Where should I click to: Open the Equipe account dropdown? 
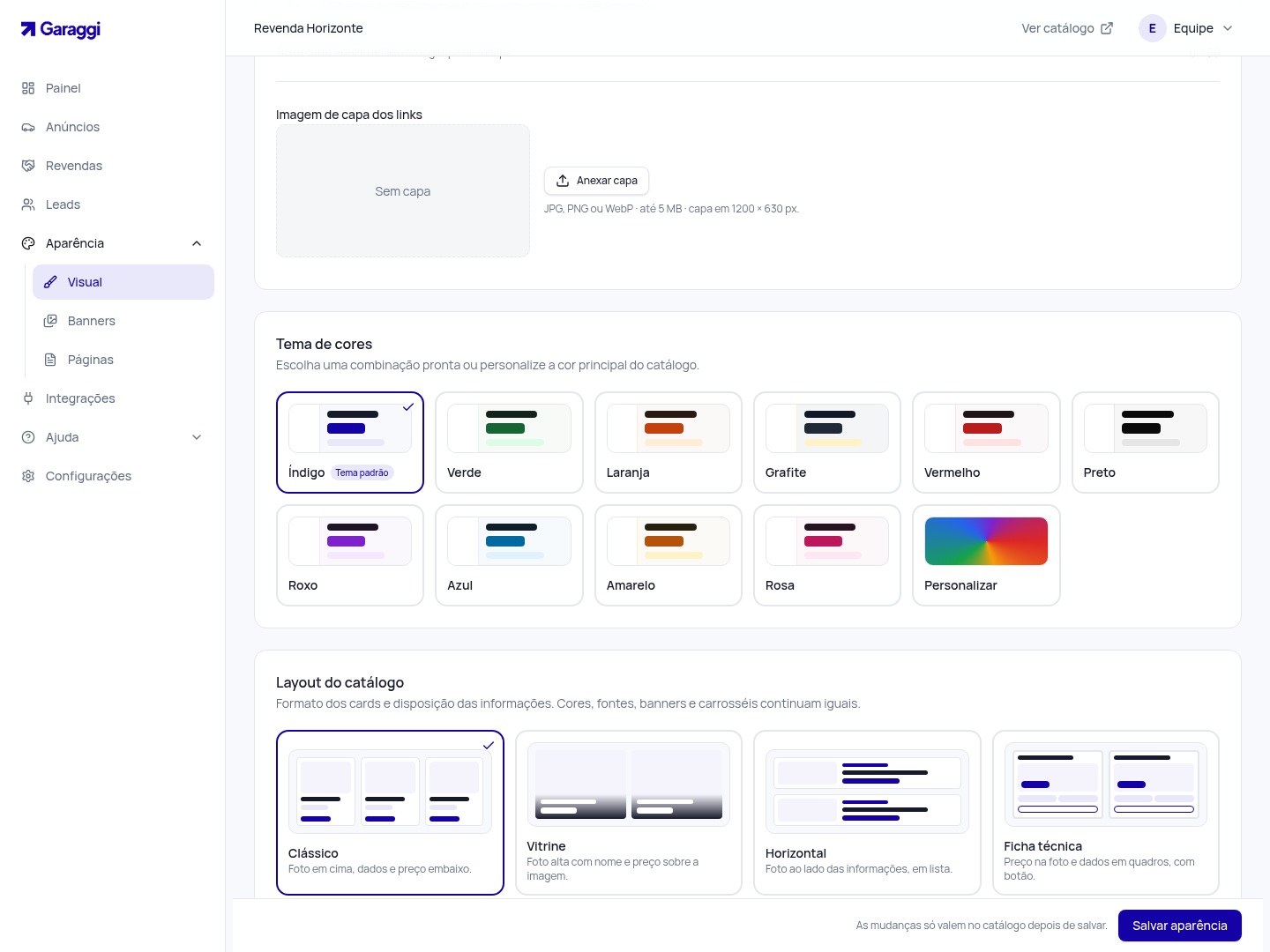click(x=1186, y=28)
